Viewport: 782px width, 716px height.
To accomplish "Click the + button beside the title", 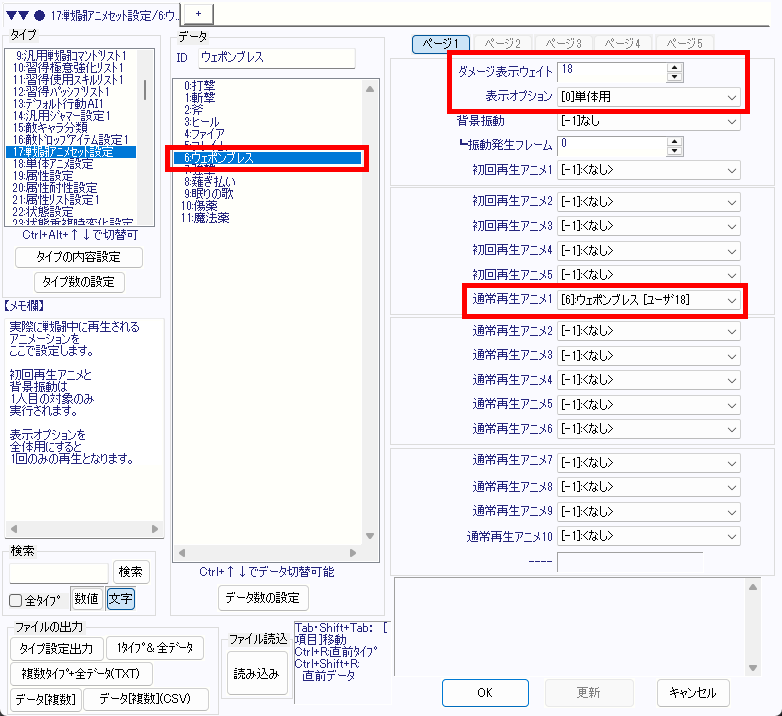I will (x=197, y=11).
